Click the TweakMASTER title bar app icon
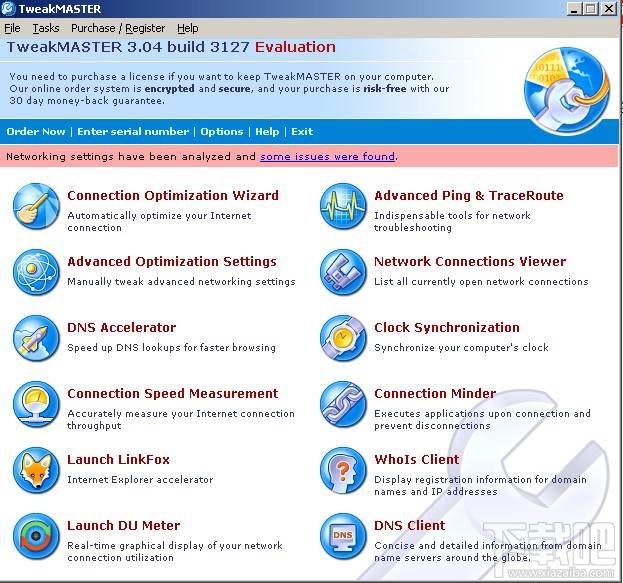The image size is (623, 583). point(8,8)
